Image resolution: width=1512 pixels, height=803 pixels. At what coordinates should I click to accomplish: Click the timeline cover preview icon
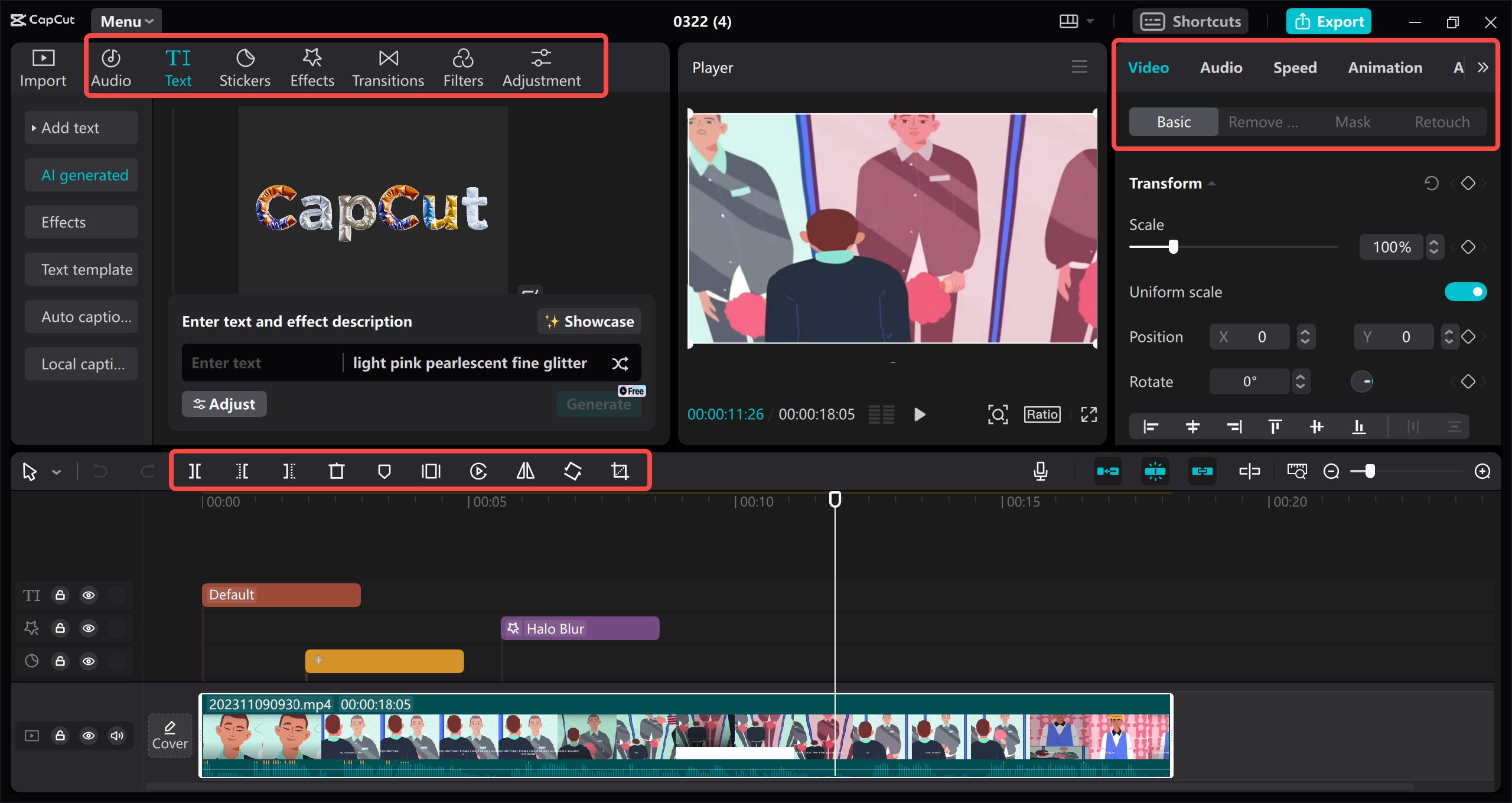click(1297, 471)
